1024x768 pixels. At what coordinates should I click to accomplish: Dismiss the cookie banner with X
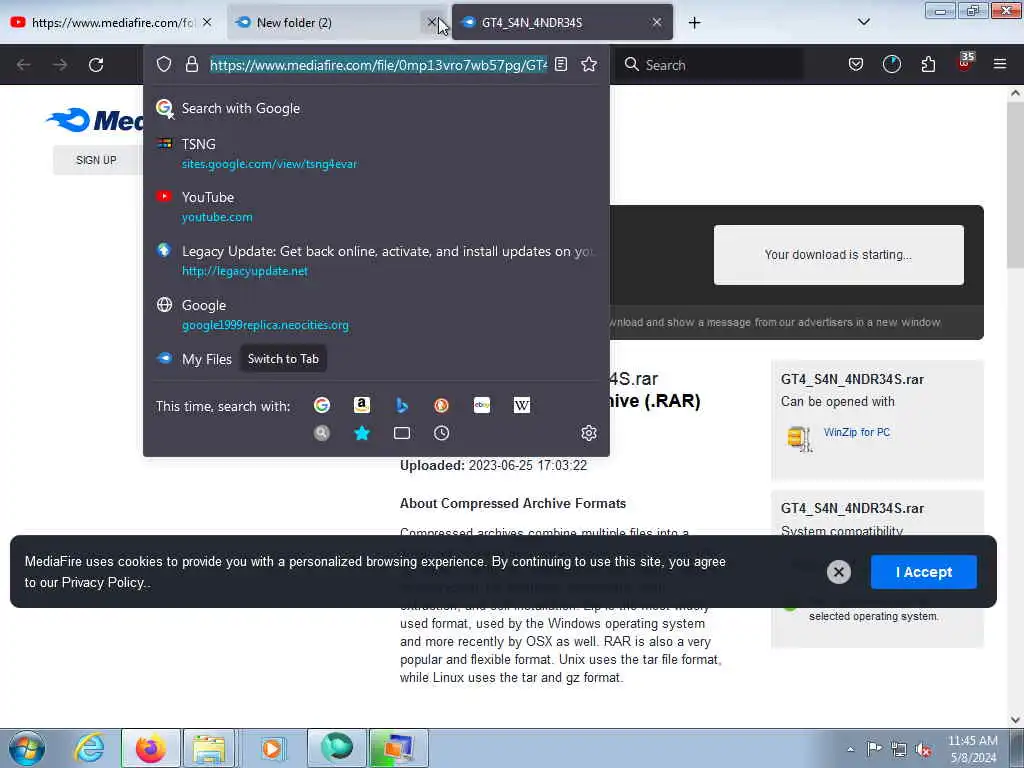coord(839,572)
